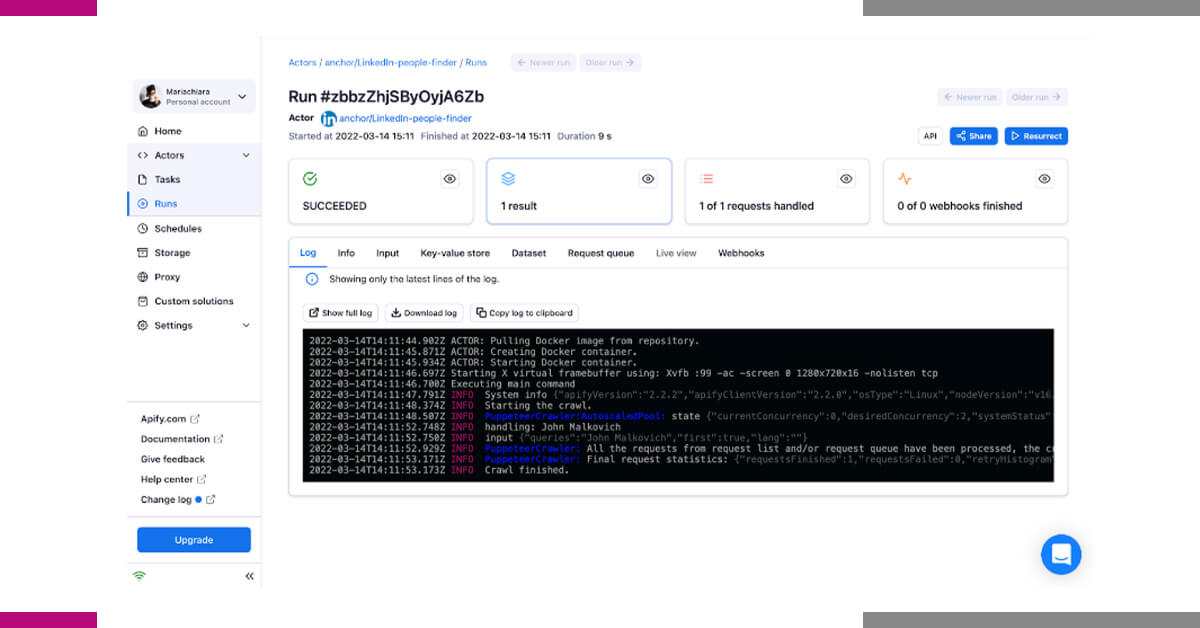The width and height of the screenshot is (1200, 628).
Task: Click Newer run button at top right
Action: click(970, 97)
